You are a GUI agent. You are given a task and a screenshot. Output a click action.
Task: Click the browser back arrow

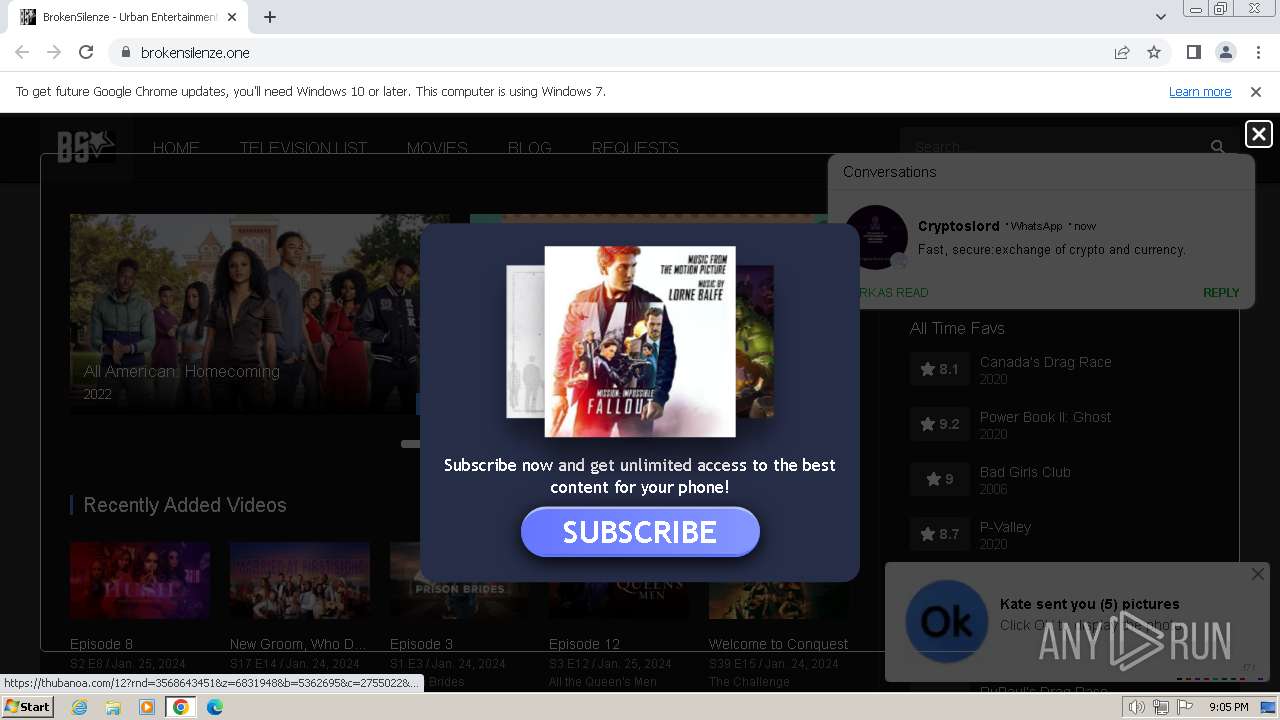22,52
